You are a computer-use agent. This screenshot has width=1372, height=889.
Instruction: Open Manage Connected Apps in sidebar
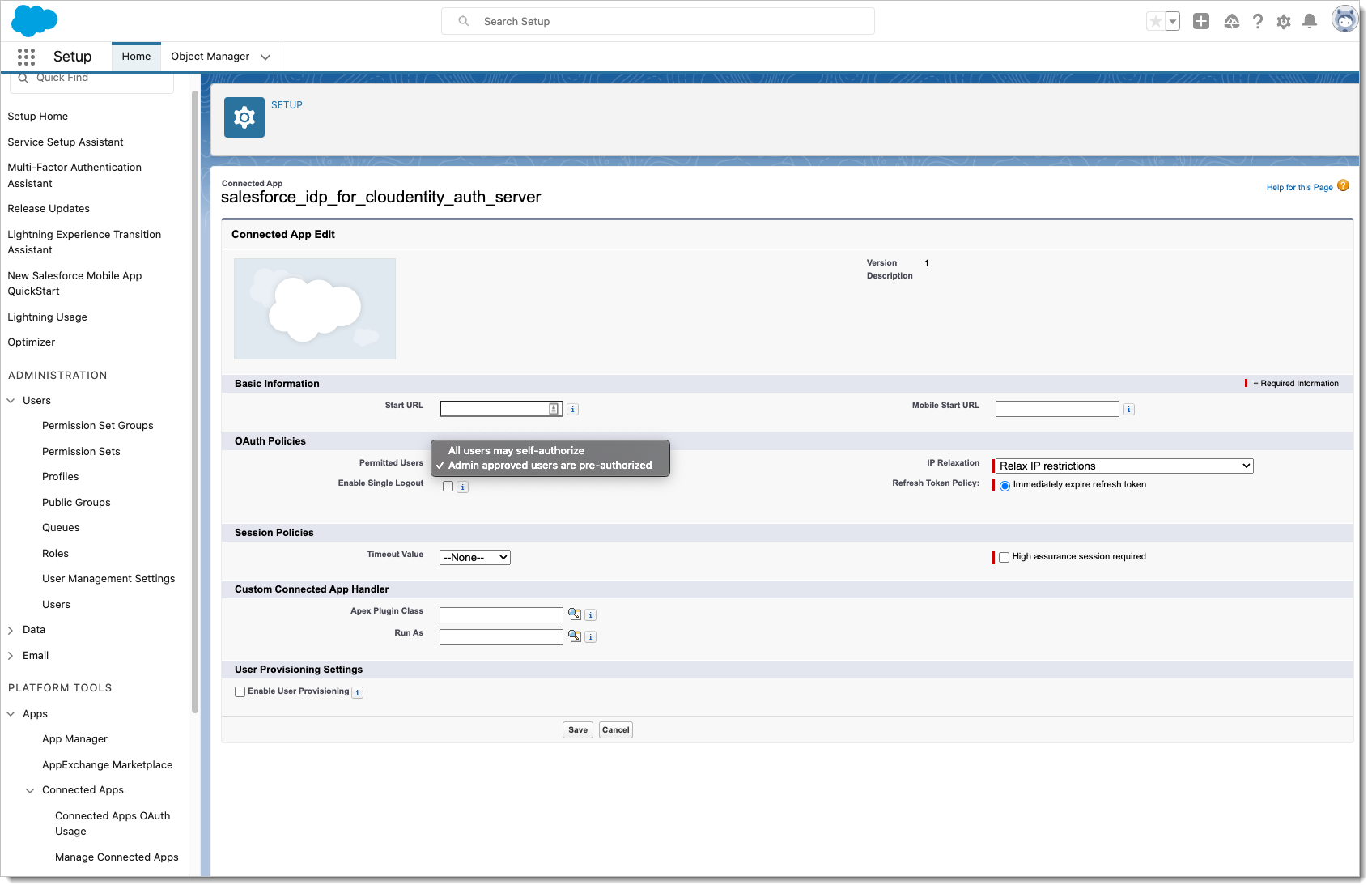tap(117, 857)
